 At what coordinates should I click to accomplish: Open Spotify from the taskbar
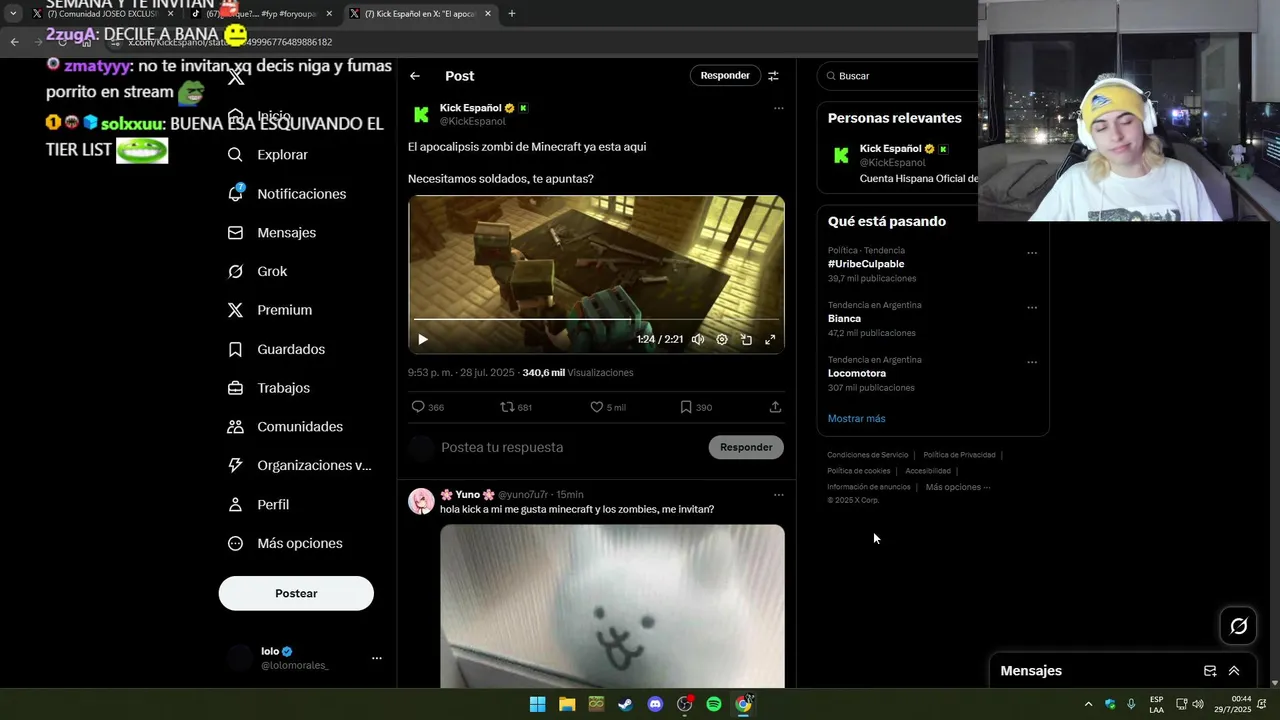click(714, 704)
